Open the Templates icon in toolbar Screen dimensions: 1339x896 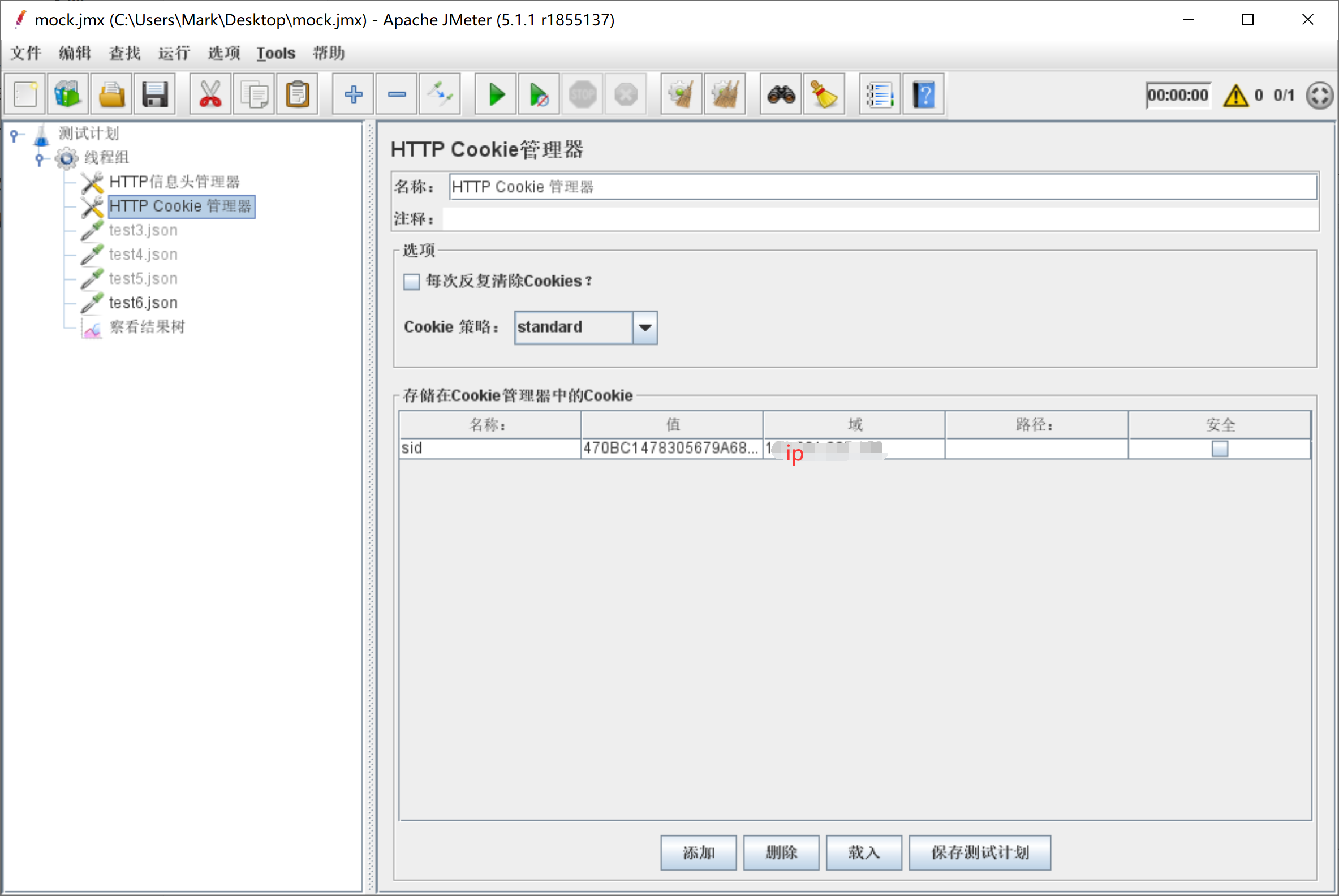tap(68, 94)
